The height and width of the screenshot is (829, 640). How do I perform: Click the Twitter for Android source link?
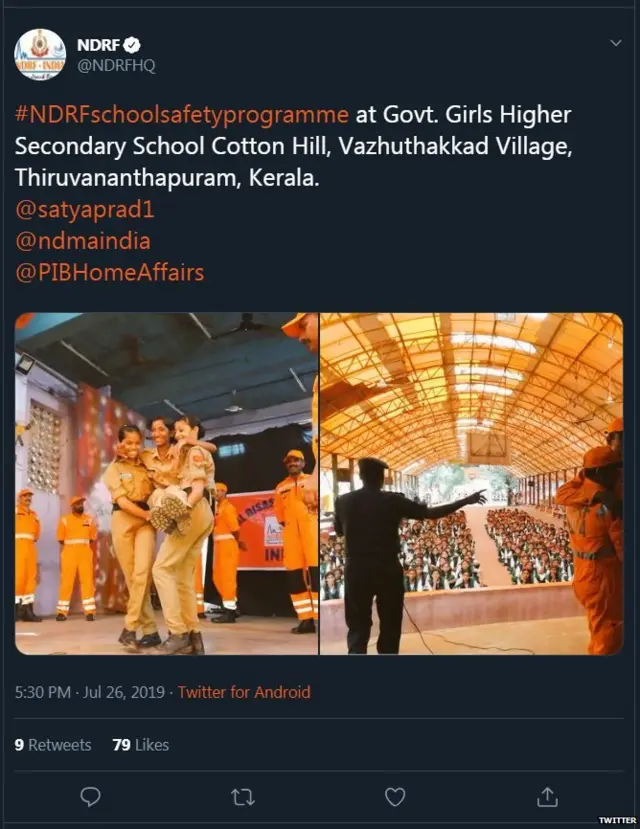pyautogui.click(x=244, y=692)
